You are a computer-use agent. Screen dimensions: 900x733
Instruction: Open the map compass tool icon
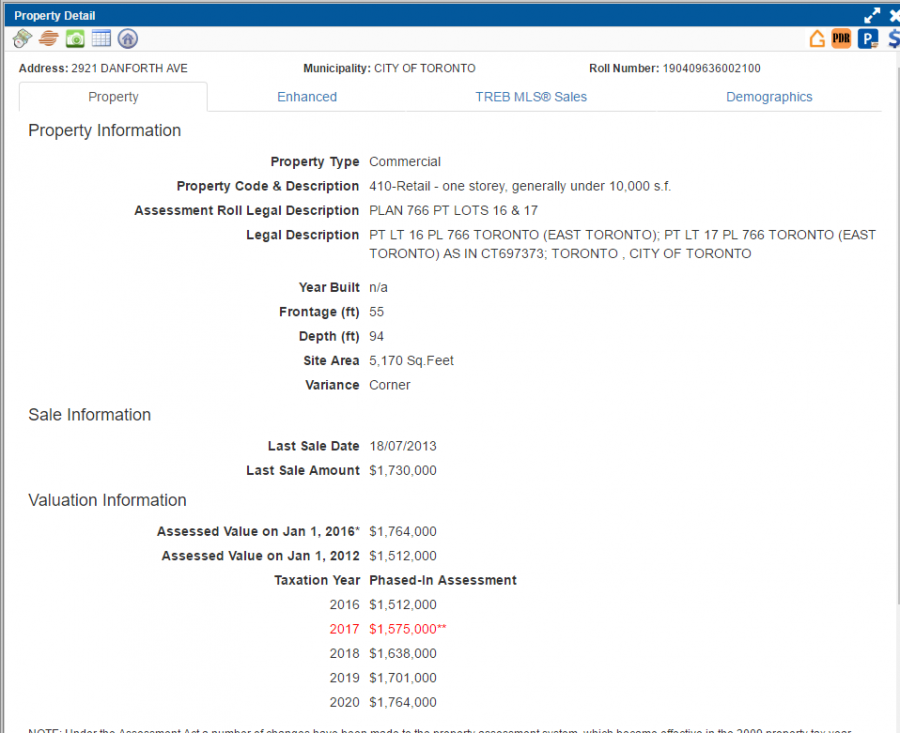click(x=22, y=38)
